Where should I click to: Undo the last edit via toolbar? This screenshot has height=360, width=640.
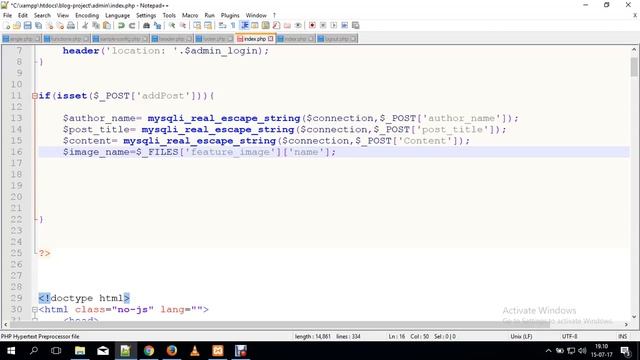pyautogui.click(x=121, y=25)
